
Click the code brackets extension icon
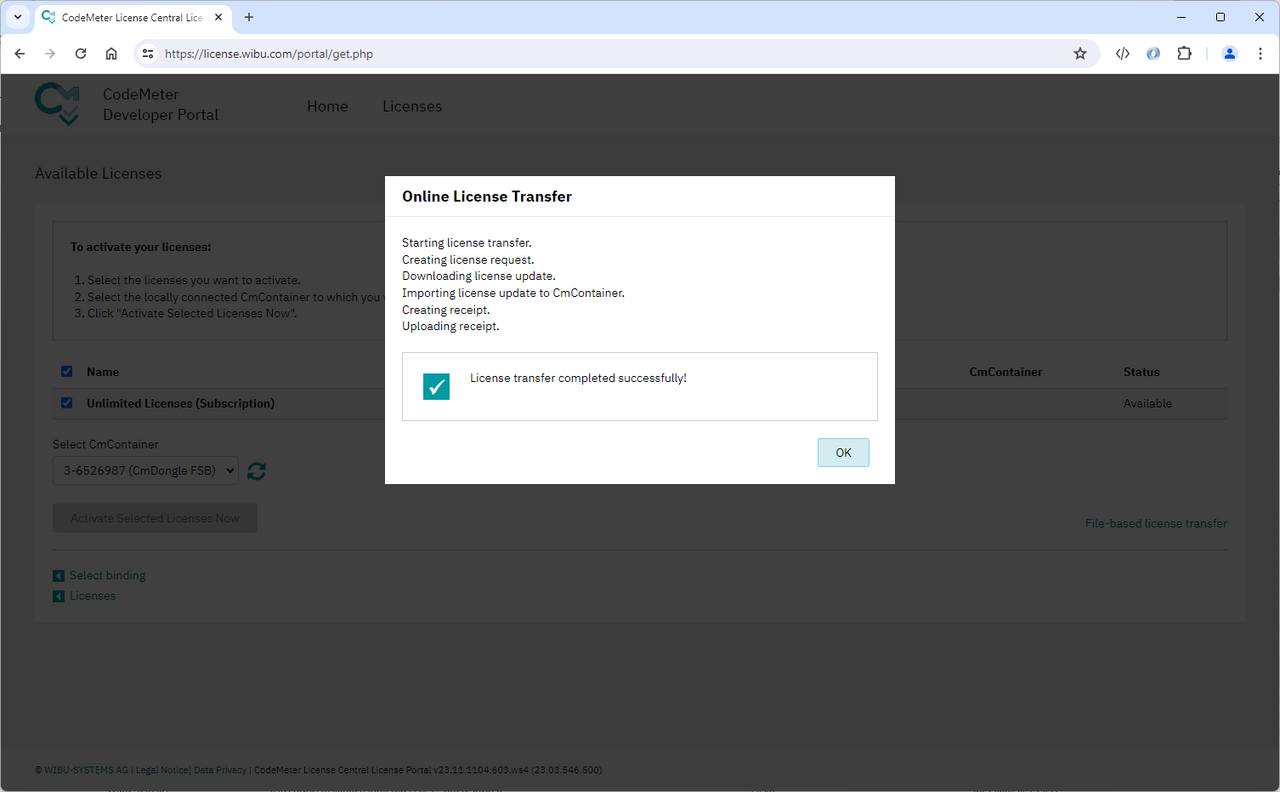(1123, 54)
